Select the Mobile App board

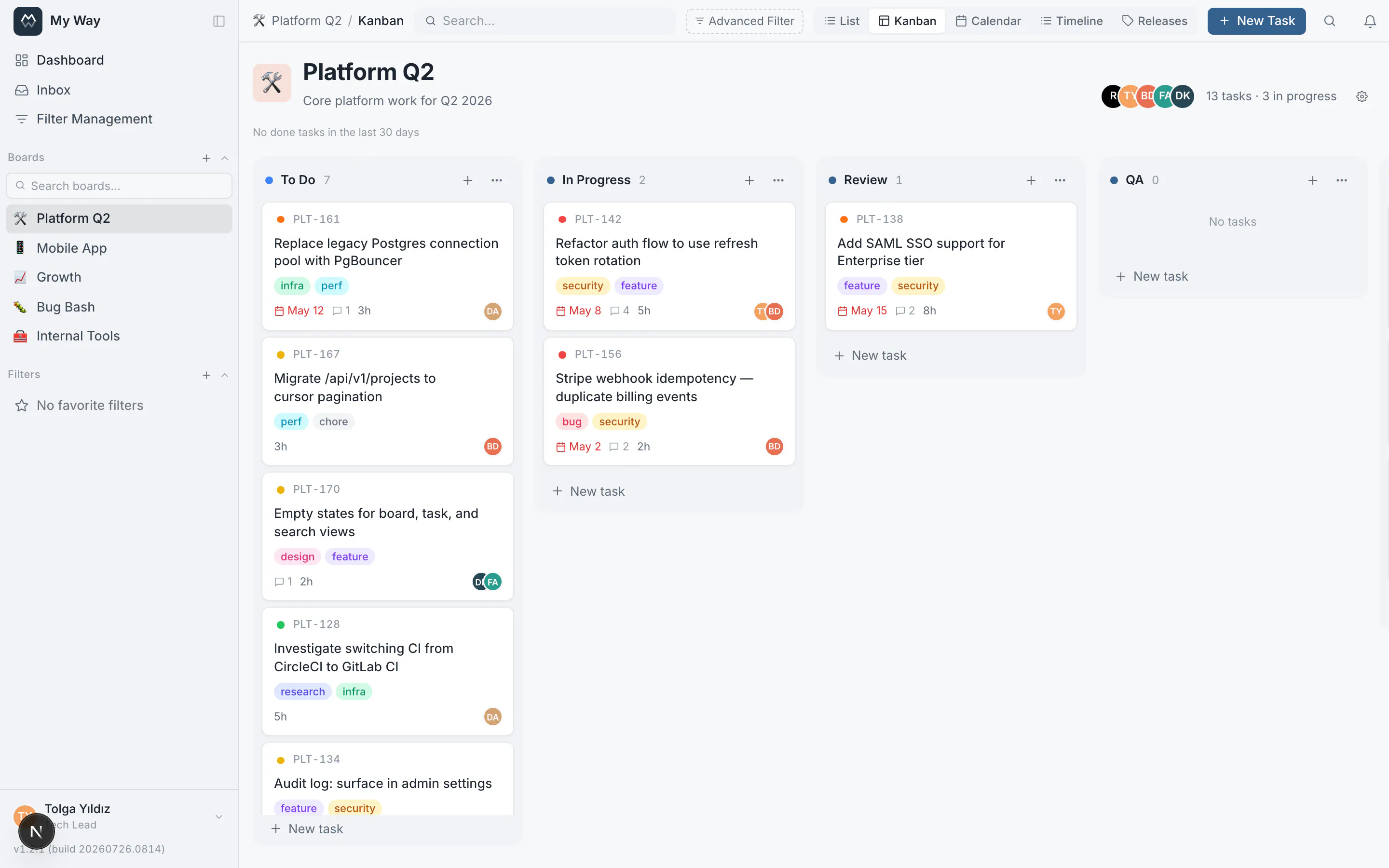click(120, 248)
